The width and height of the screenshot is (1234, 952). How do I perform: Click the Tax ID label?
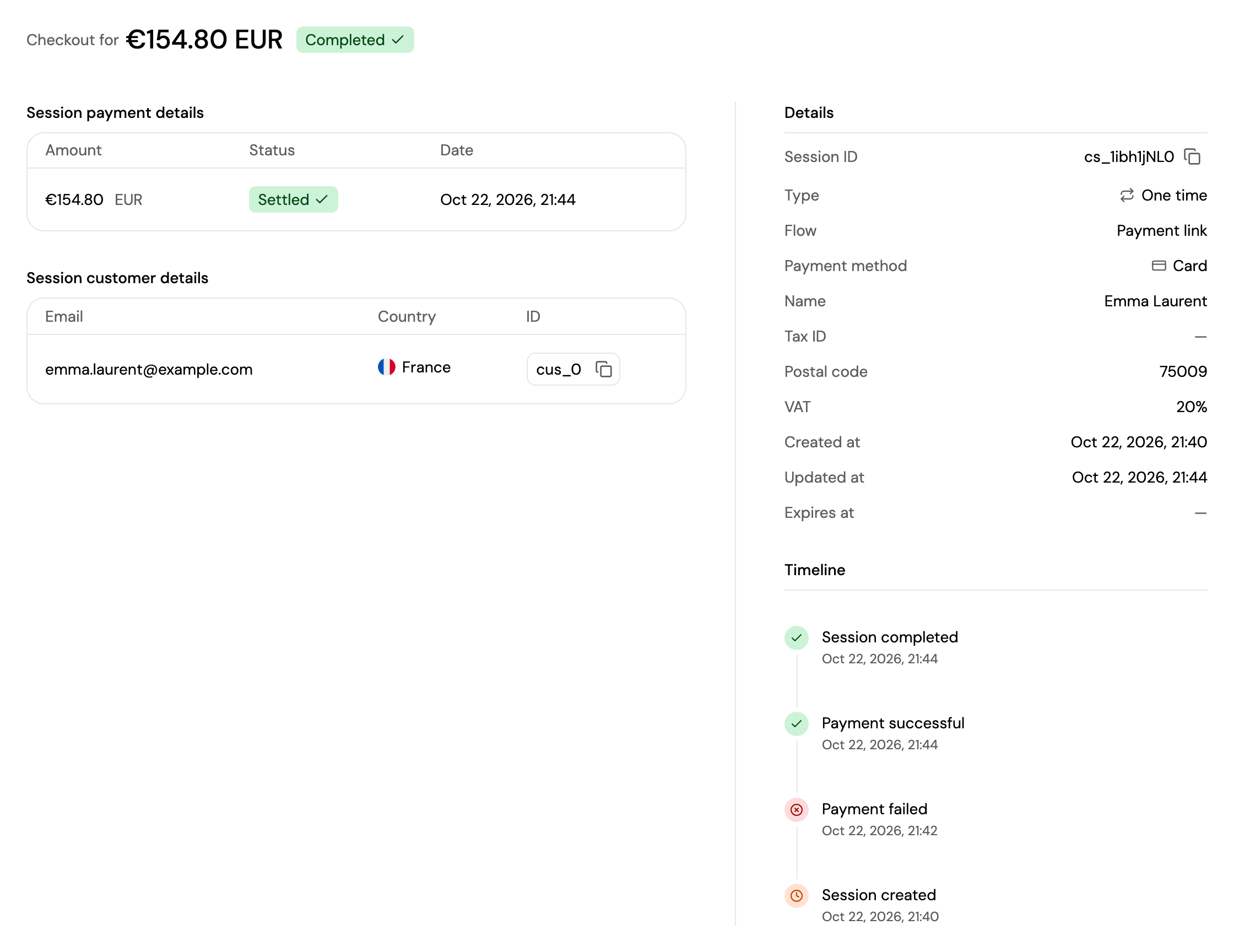[805, 336]
